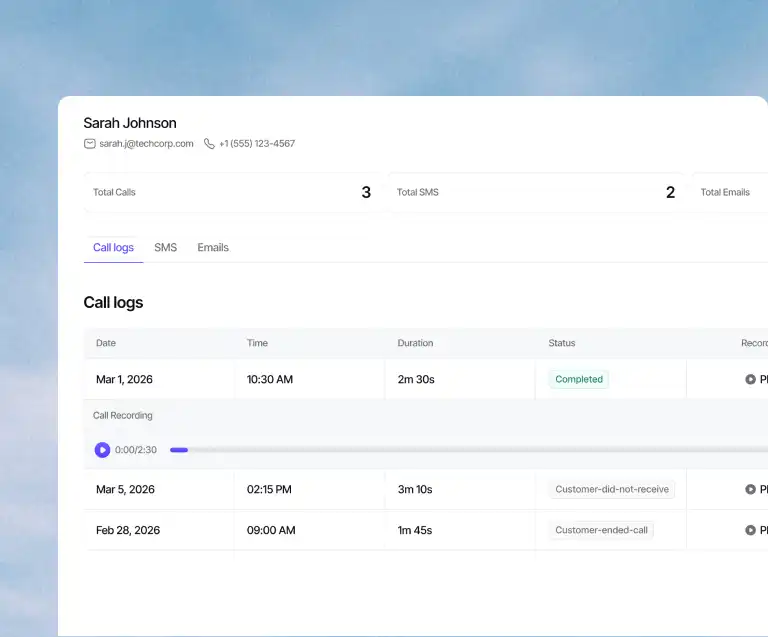Click the Call logs section heading
768x637 pixels.
(x=113, y=303)
